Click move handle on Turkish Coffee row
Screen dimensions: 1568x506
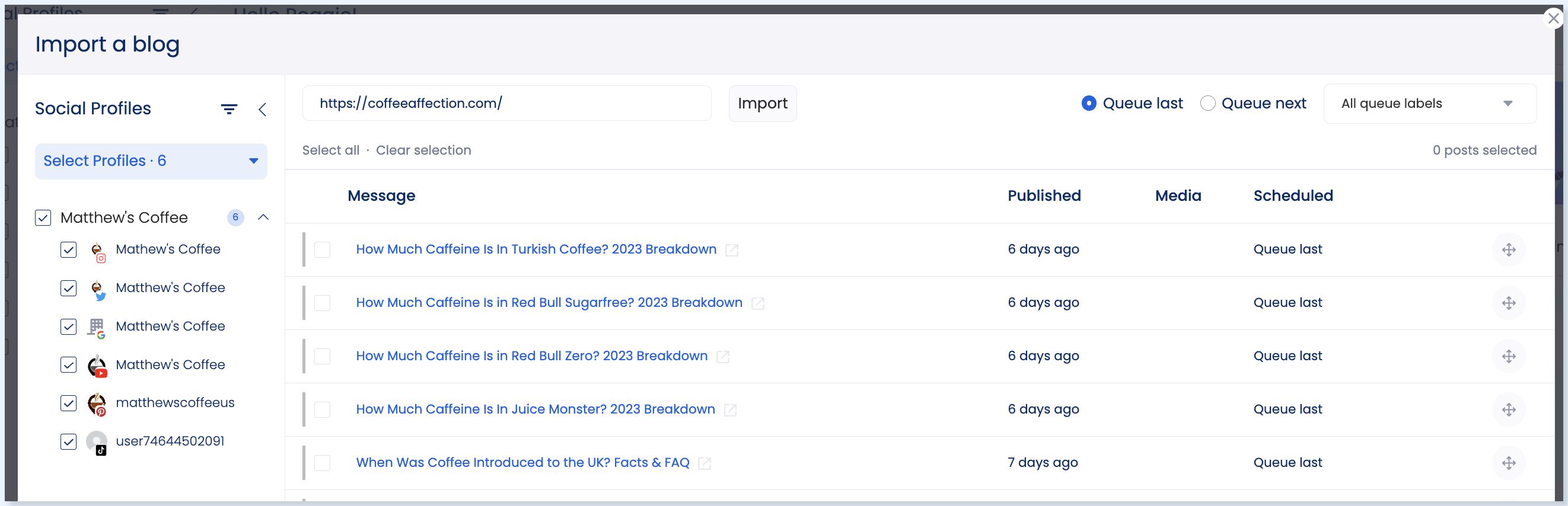point(1508,249)
